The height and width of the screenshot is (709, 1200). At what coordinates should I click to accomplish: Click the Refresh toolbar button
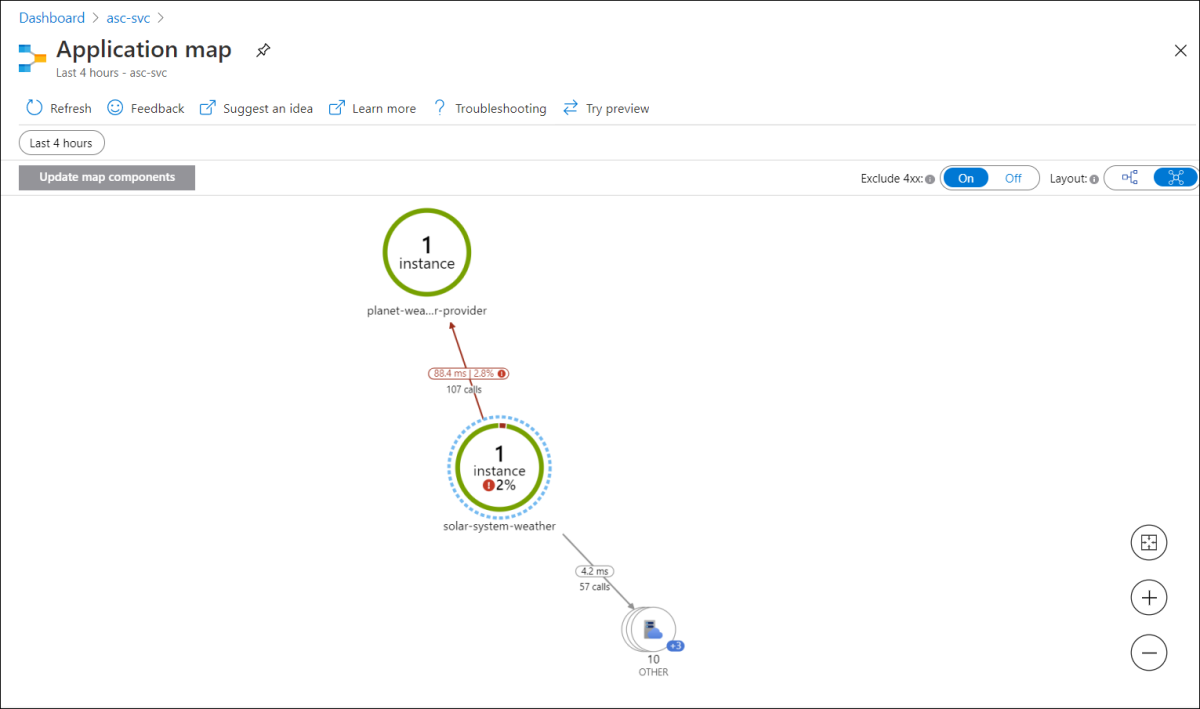[59, 108]
